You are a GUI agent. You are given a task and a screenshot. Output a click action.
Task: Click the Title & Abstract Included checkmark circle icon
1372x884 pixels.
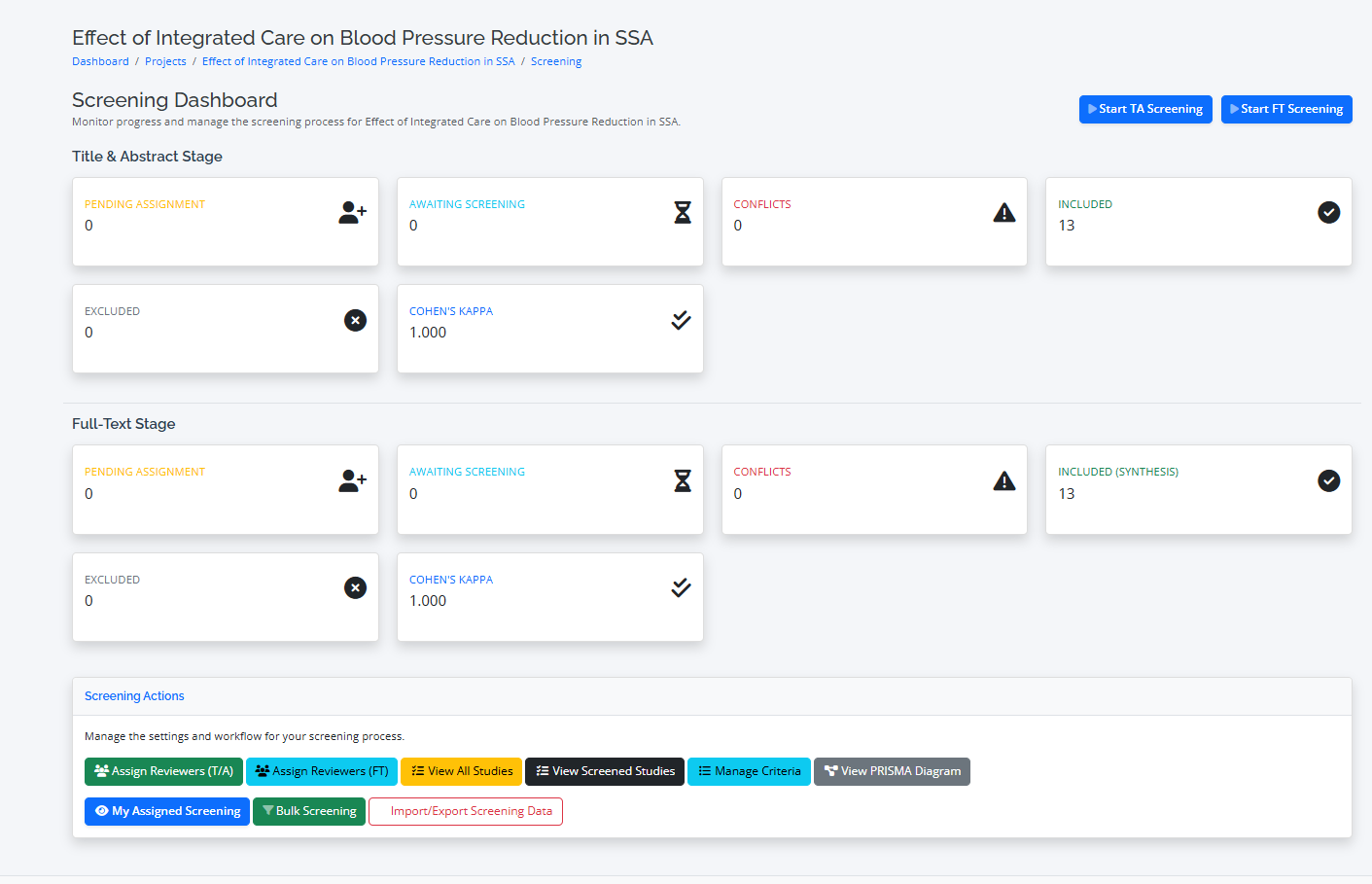tap(1328, 213)
